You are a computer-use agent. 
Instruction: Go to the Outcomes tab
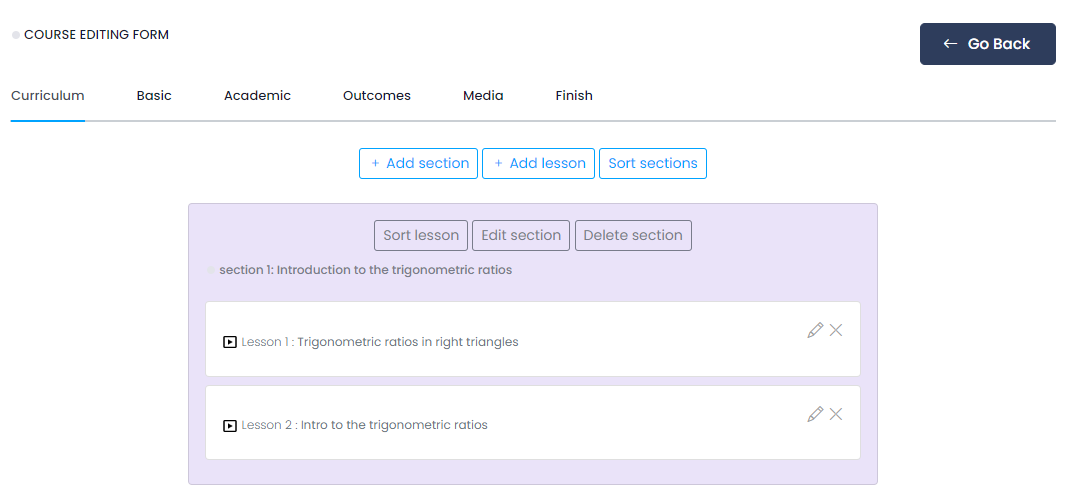coord(377,96)
